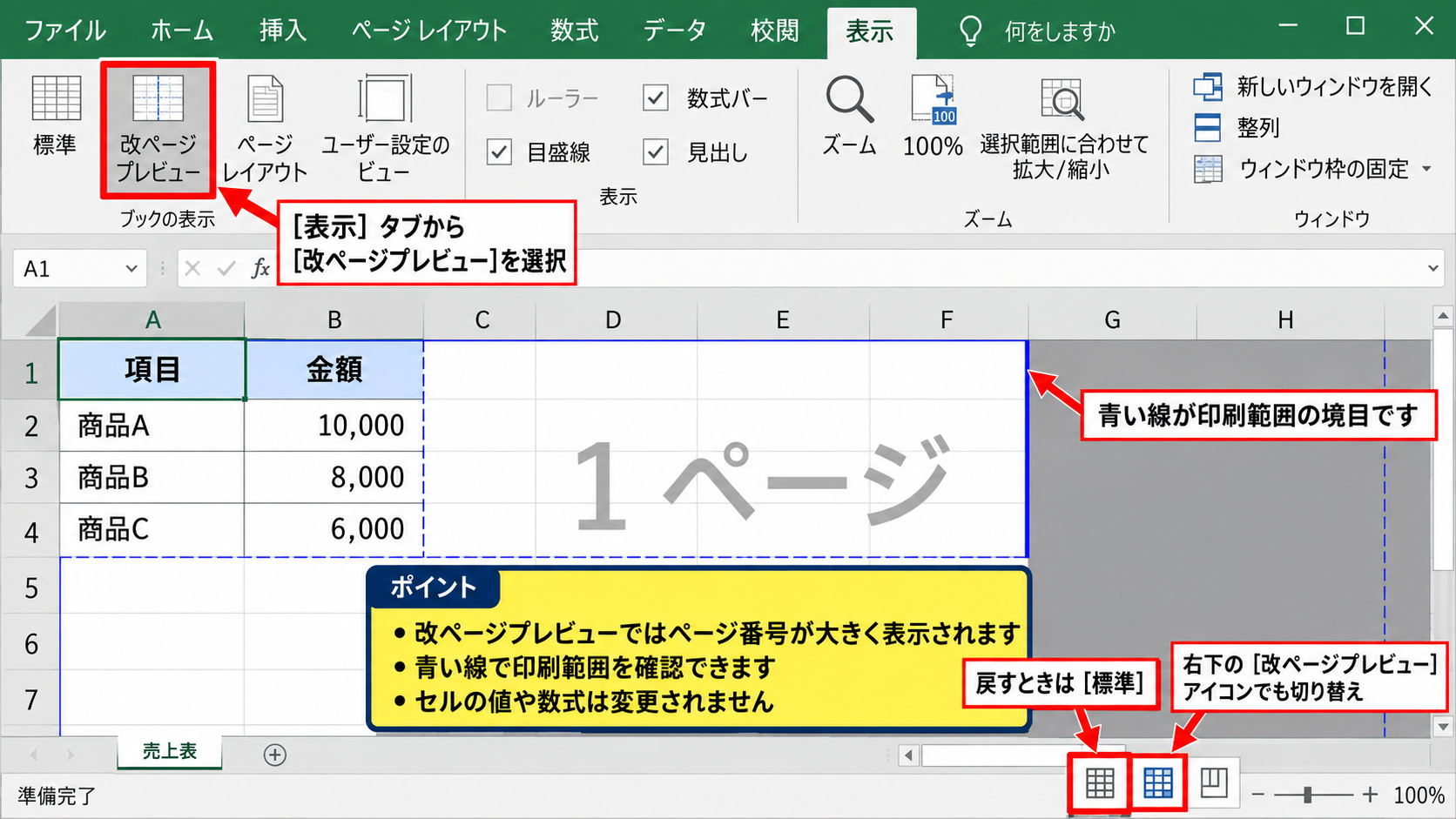1456x819 pixels.
Task: Click status bar 標準 view icon
Action: [1100, 784]
